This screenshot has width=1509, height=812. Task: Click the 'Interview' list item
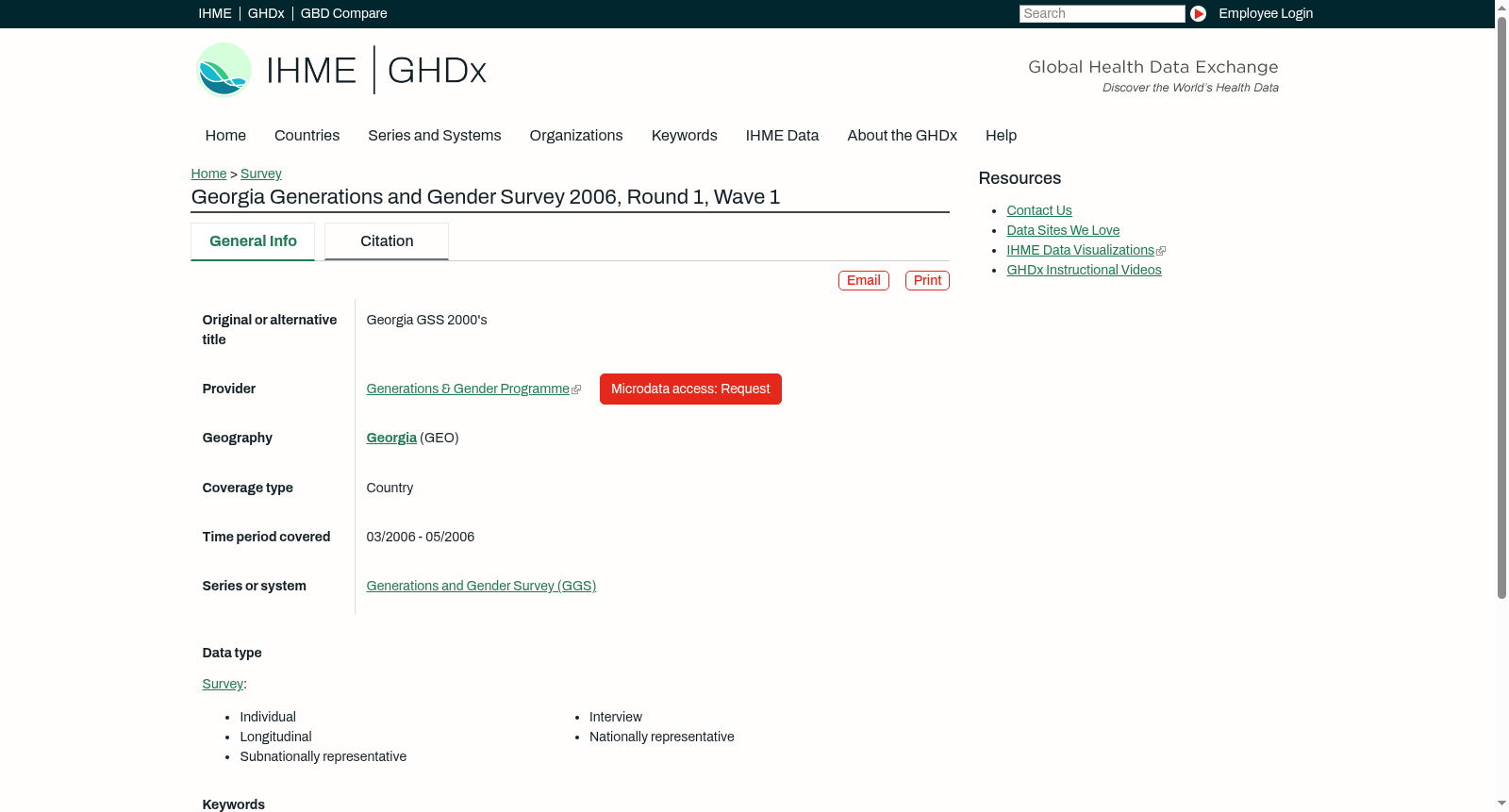pyautogui.click(x=616, y=717)
